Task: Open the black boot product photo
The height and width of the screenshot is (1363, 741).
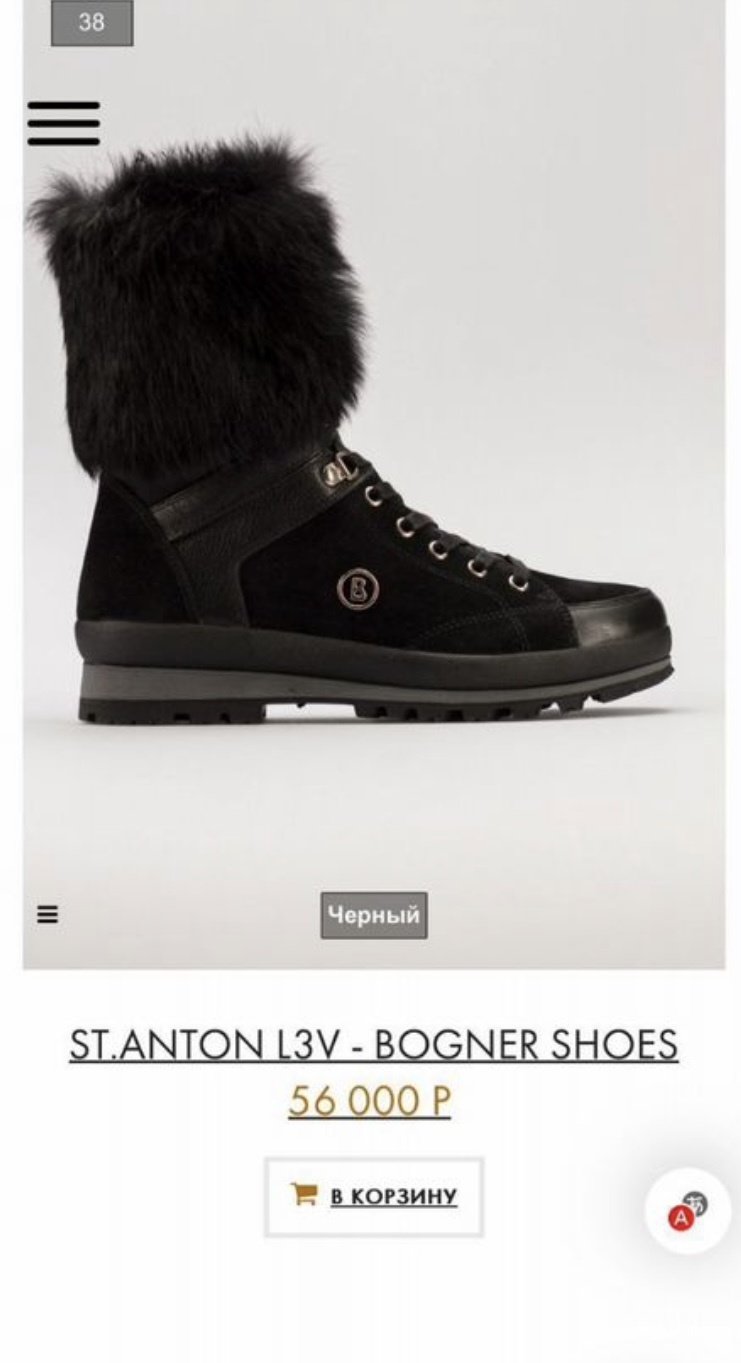Action: (374, 484)
